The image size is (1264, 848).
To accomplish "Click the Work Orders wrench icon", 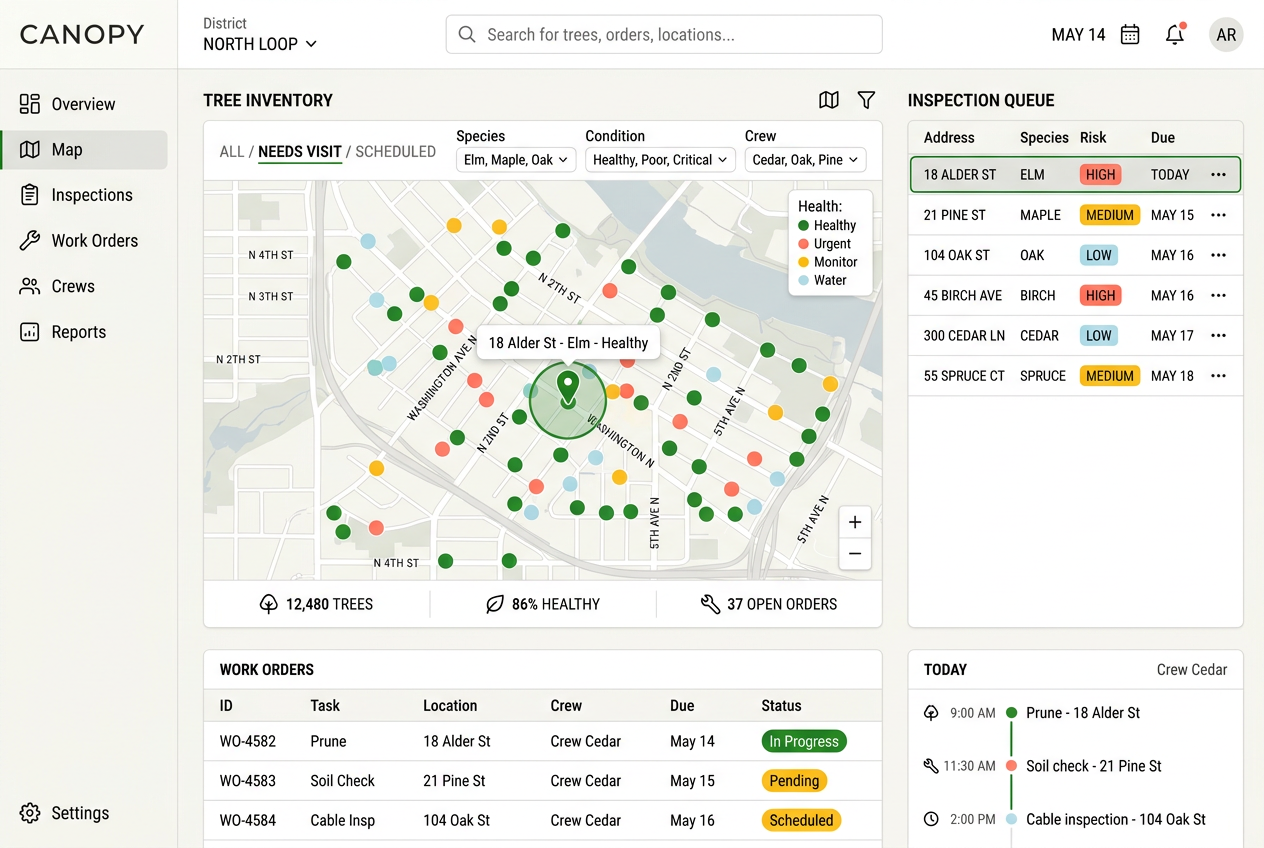I will [x=30, y=241].
